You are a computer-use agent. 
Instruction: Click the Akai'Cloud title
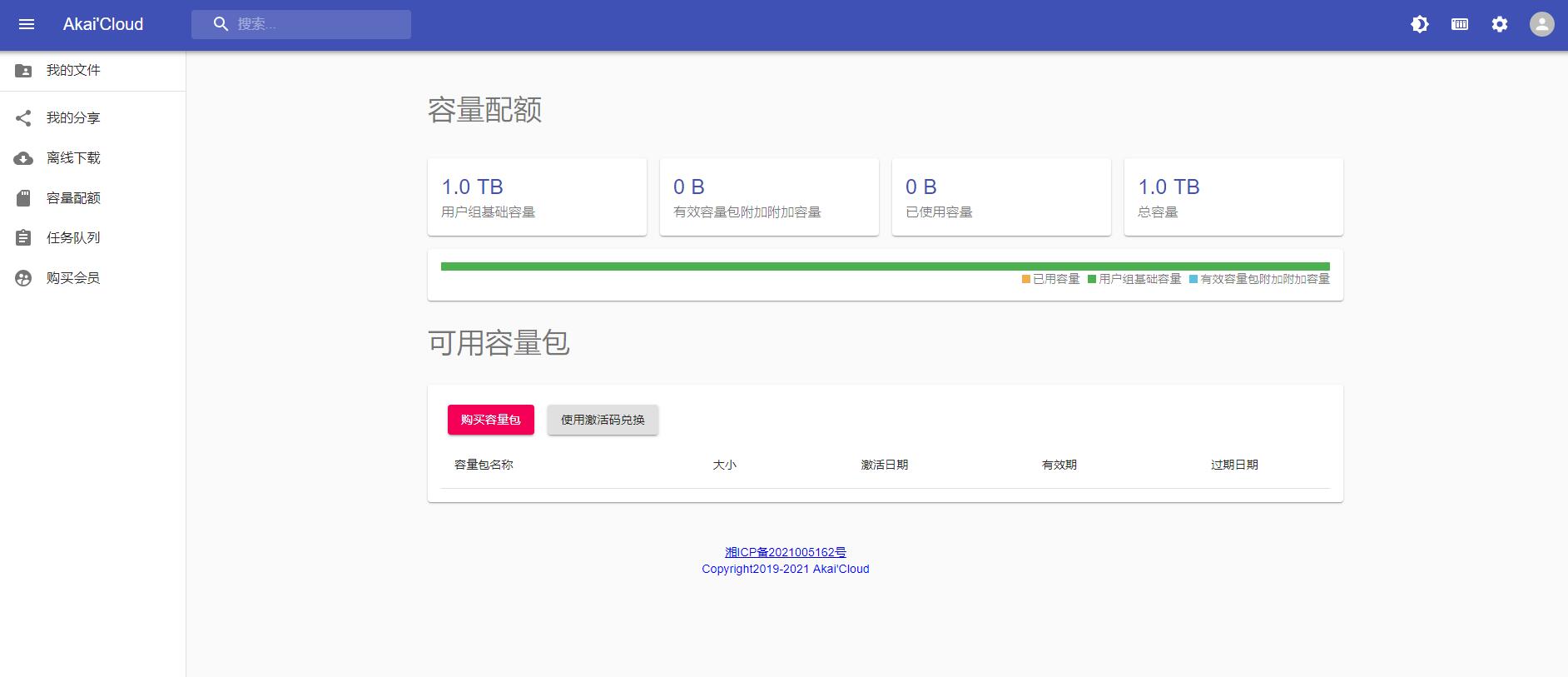103,24
